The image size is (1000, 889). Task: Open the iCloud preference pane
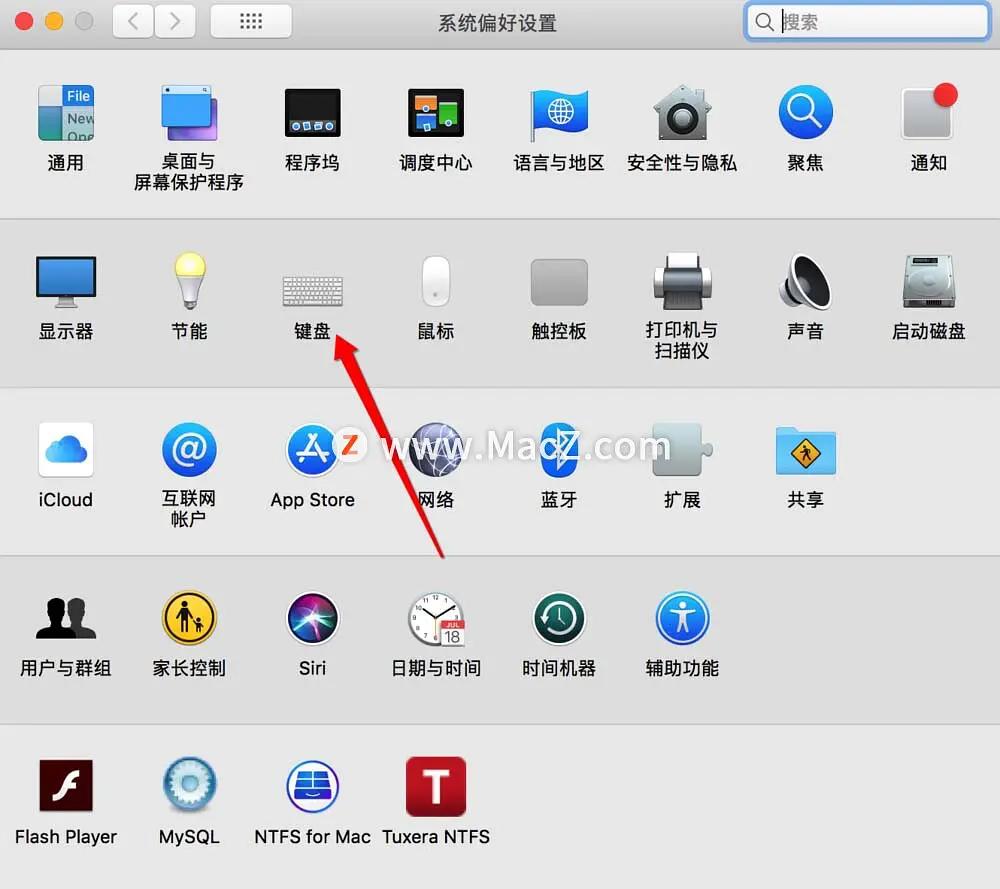pos(65,449)
